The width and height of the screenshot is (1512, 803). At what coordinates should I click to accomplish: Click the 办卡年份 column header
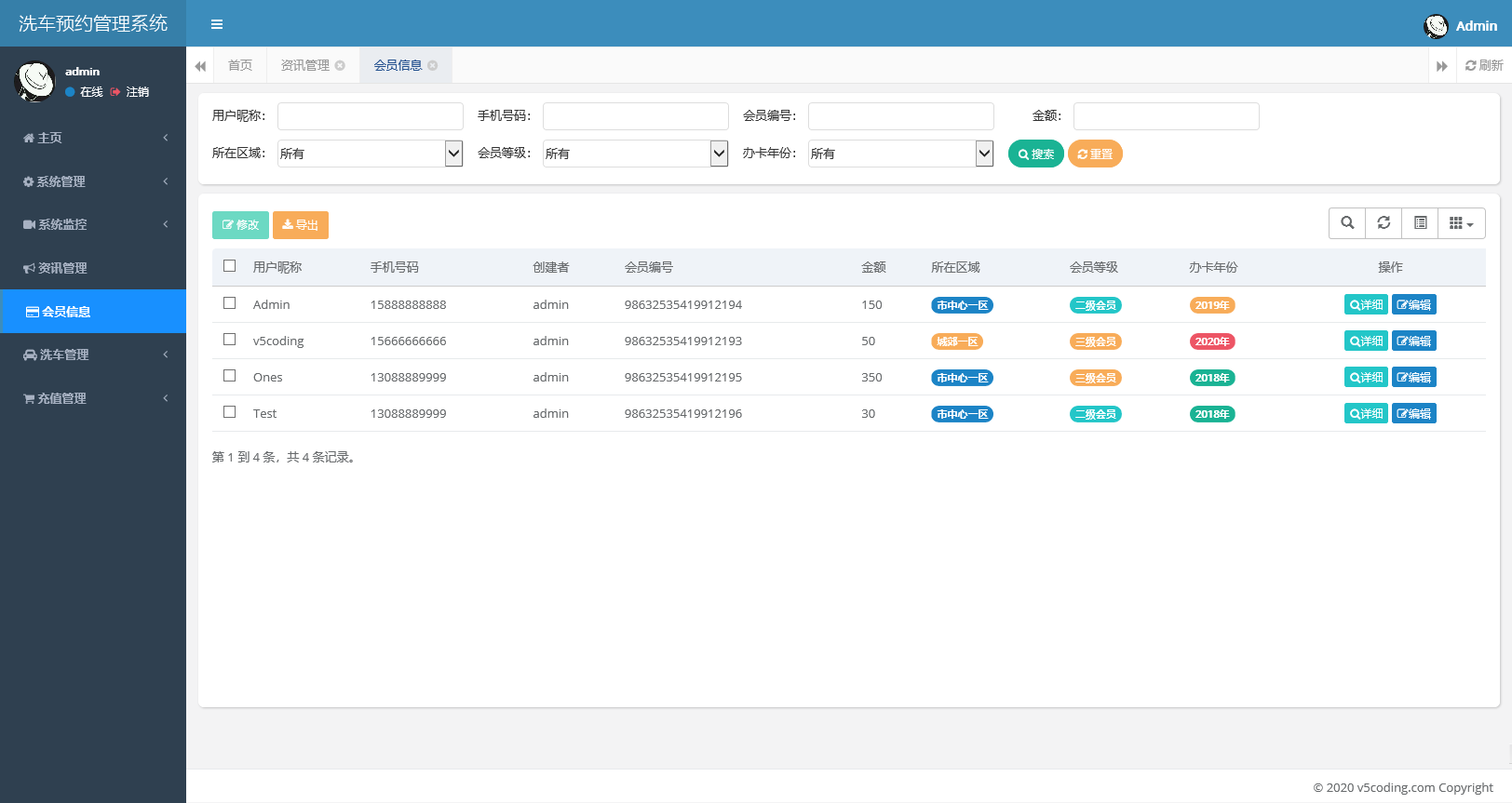pos(1213,267)
